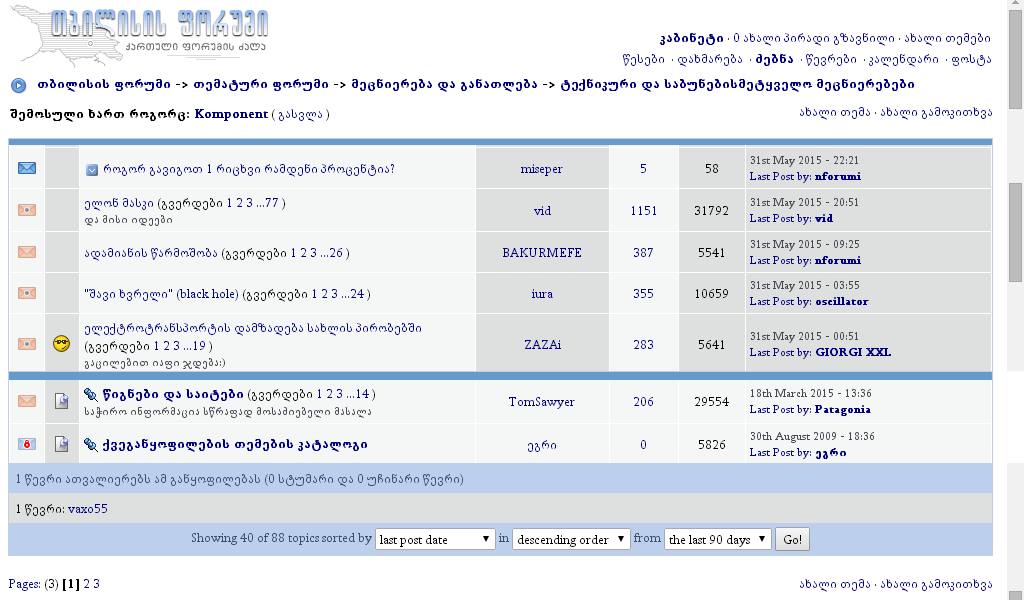This screenshot has width=1024, height=600.
Task: Click the გასვლა logout link
Action: [x=300, y=114]
